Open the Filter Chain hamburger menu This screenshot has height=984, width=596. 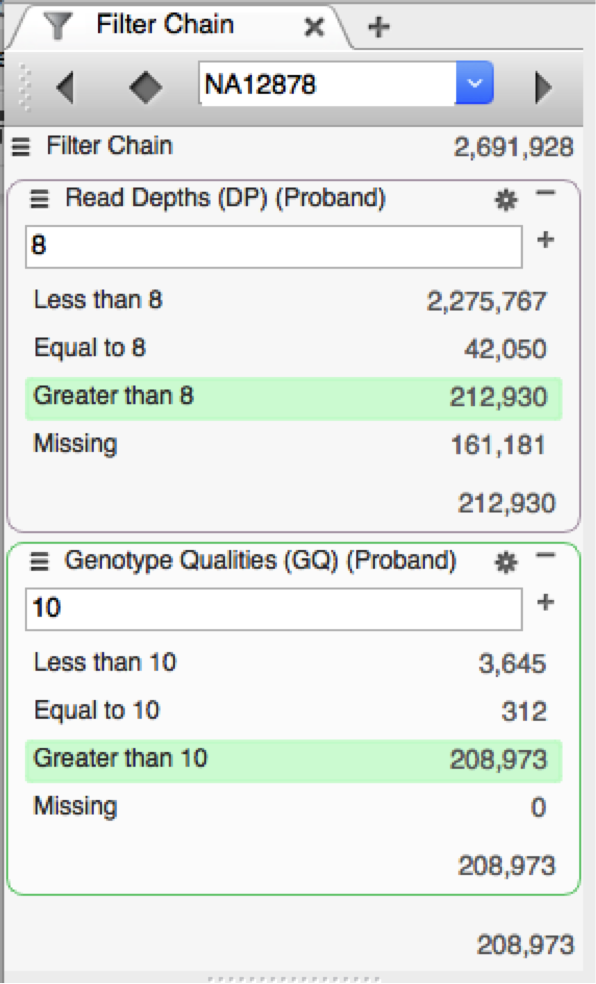coord(21,145)
